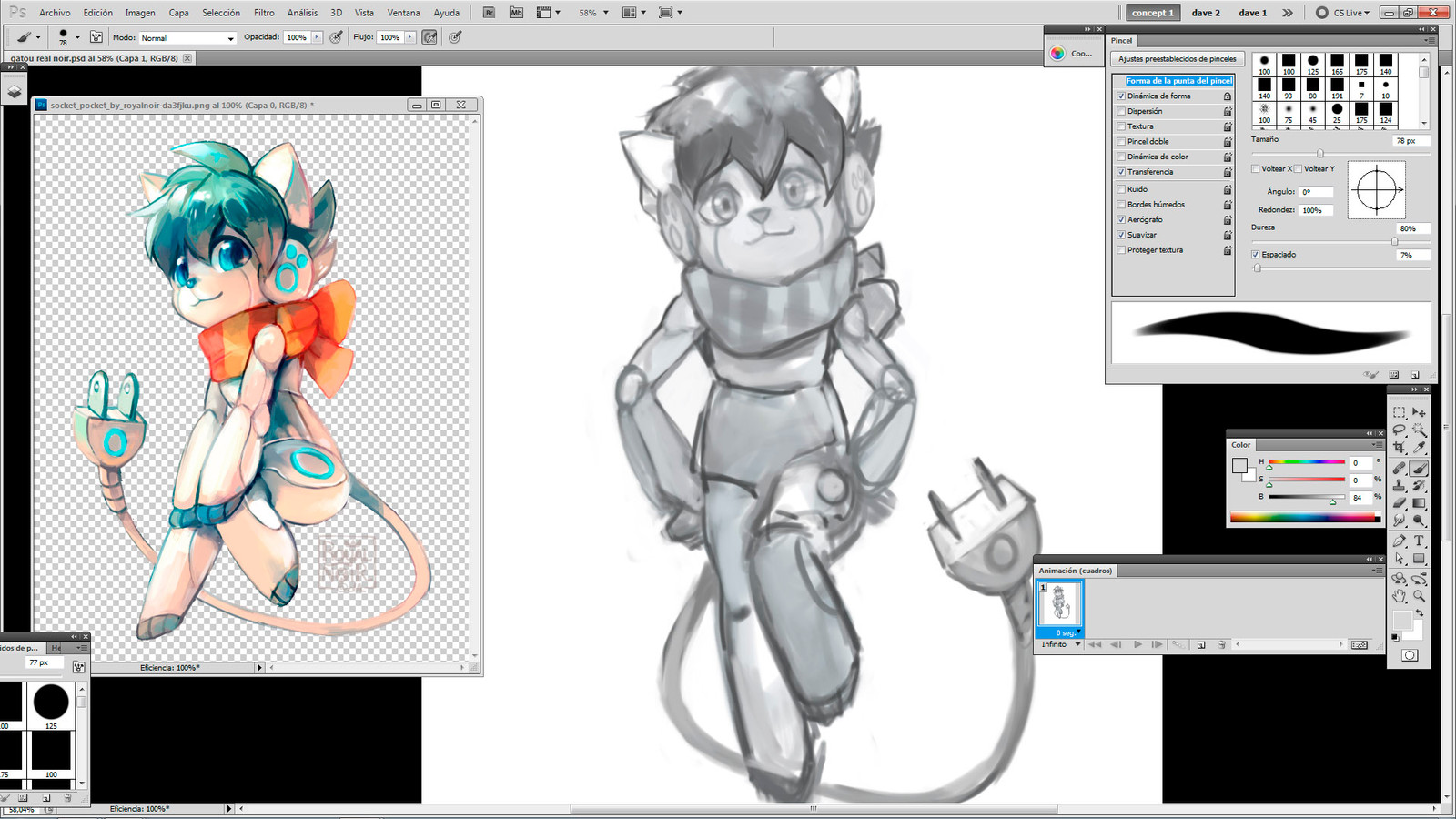Enable Dispersión checkbox
The image size is (1456, 819).
[x=1121, y=111]
